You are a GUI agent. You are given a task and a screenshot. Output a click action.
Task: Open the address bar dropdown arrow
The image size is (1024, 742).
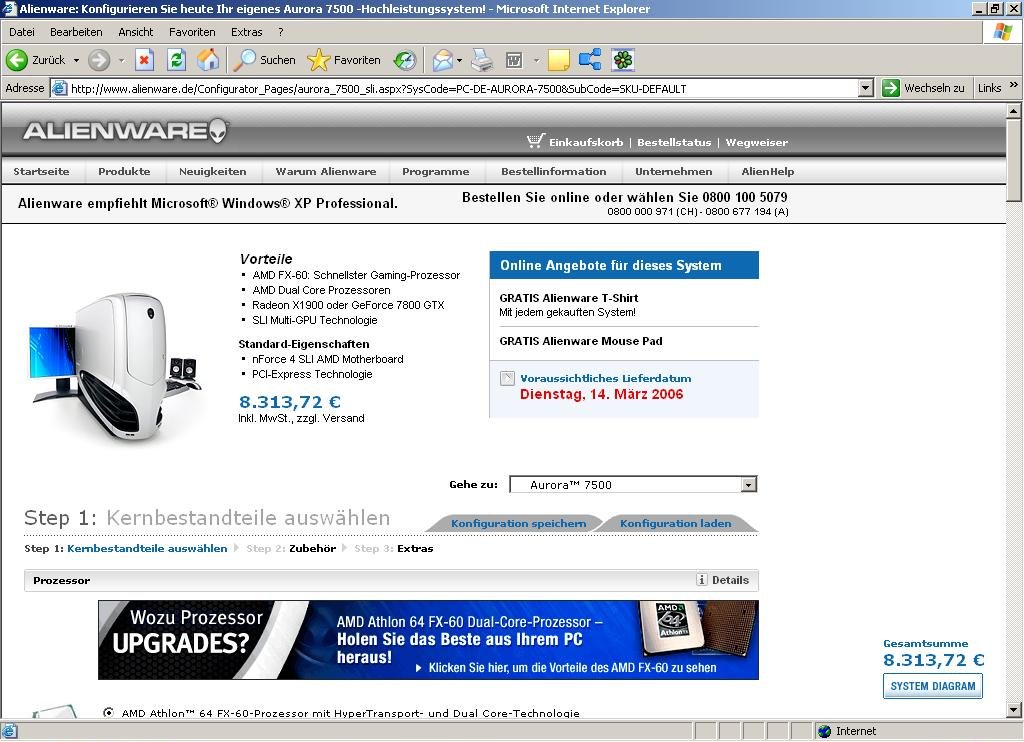coord(865,88)
